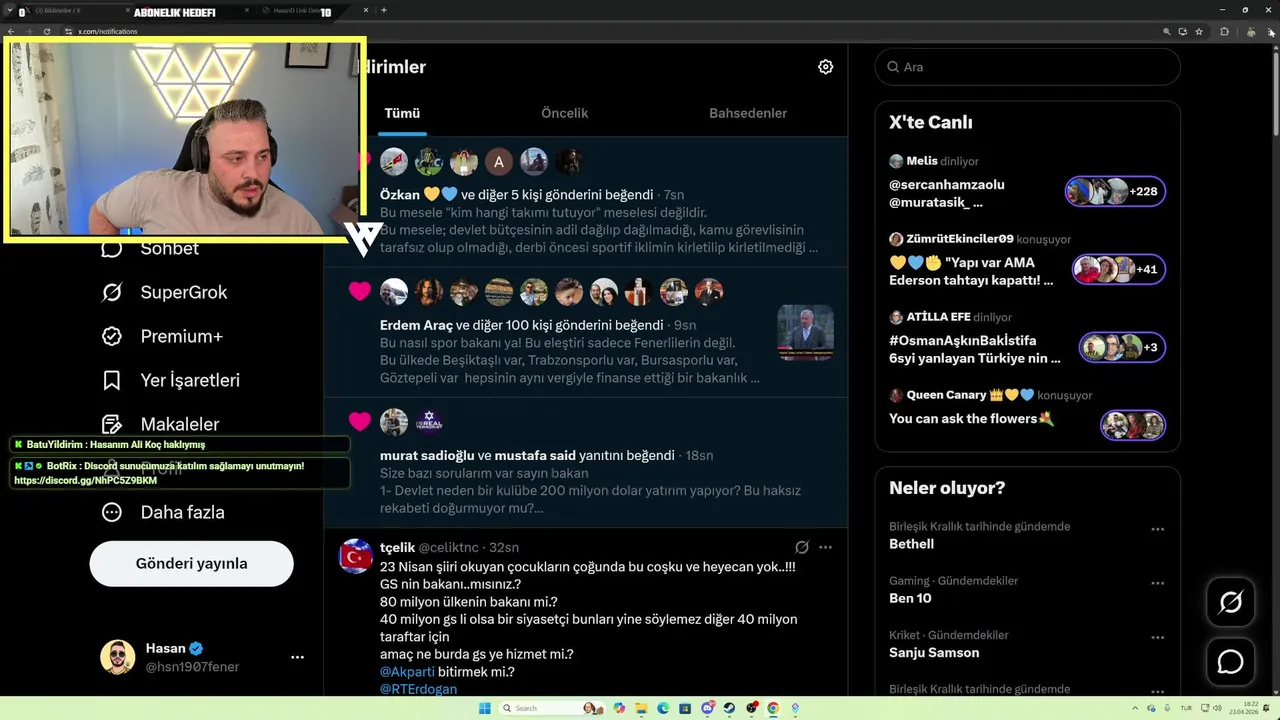Open Ben 10 trending topic

pyautogui.click(x=909, y=598)
